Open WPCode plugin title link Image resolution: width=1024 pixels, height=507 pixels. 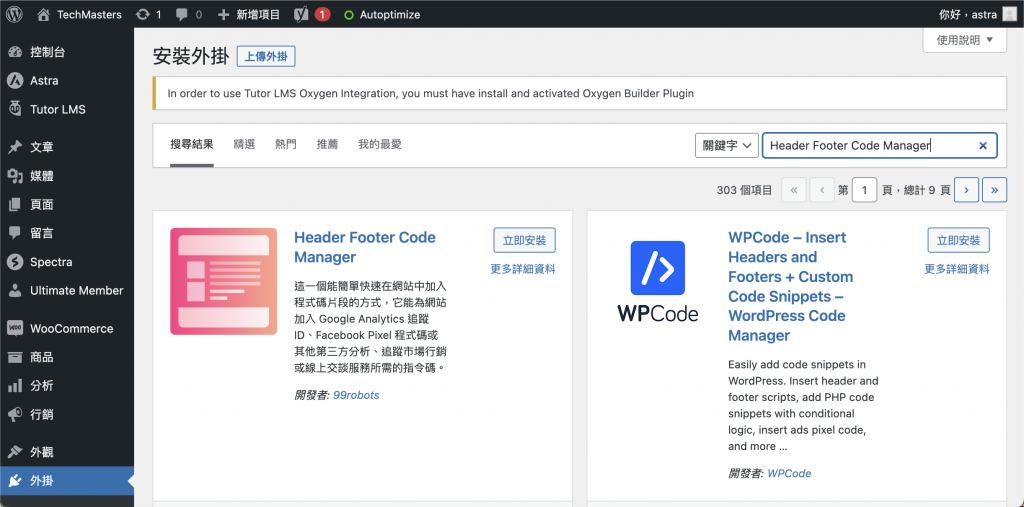click(x=790, y=286)
